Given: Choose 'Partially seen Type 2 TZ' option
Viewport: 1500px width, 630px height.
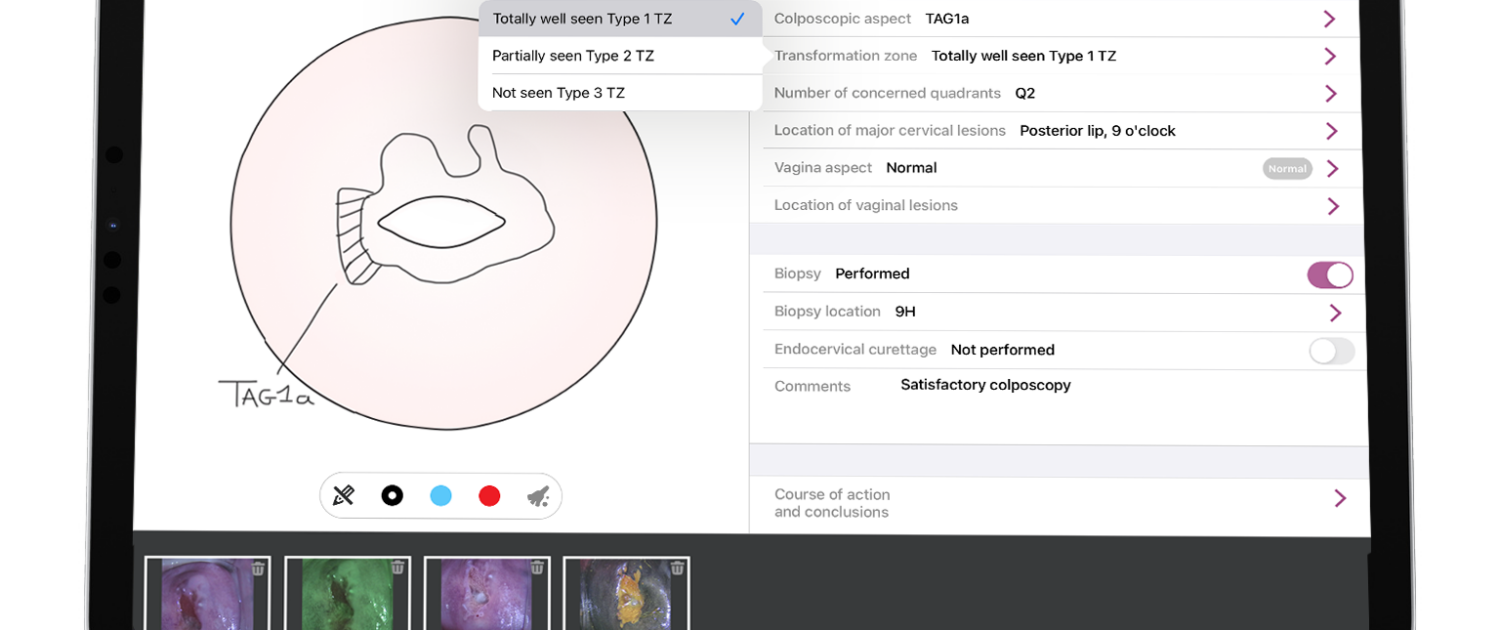Looking at the screenshot, I should point(620,56).
